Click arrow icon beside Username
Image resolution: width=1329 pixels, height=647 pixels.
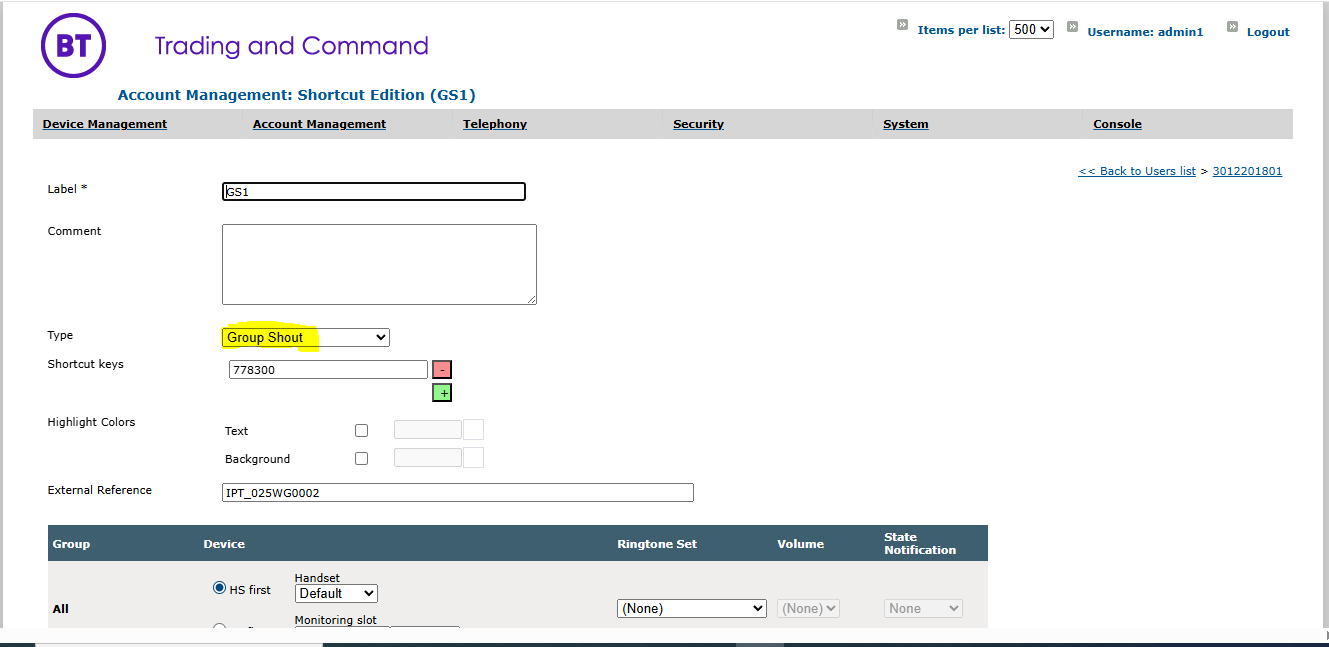click(1072, 26)
